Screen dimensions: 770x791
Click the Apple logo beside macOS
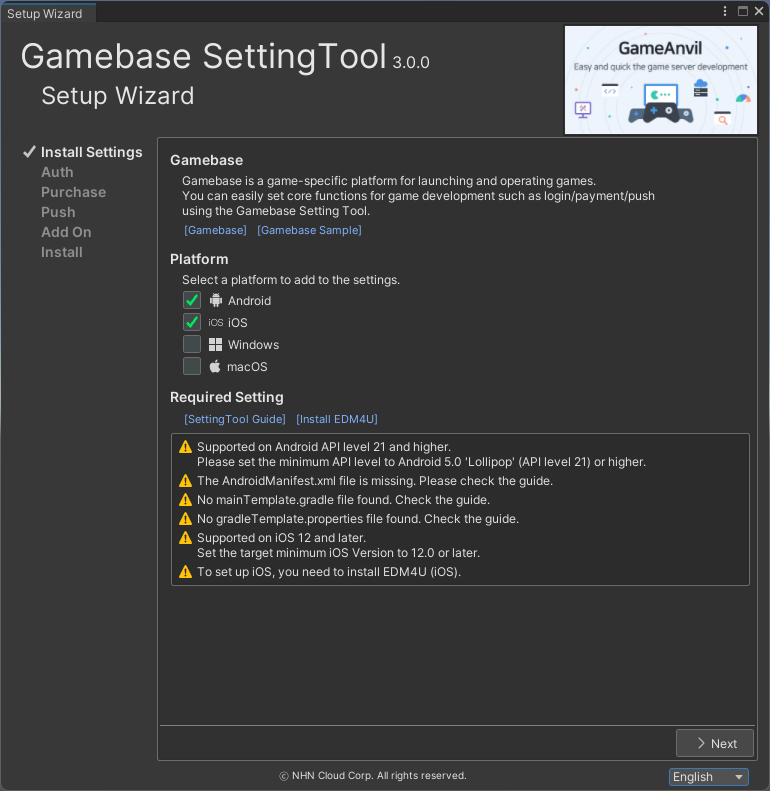click(x=215, y=366)
